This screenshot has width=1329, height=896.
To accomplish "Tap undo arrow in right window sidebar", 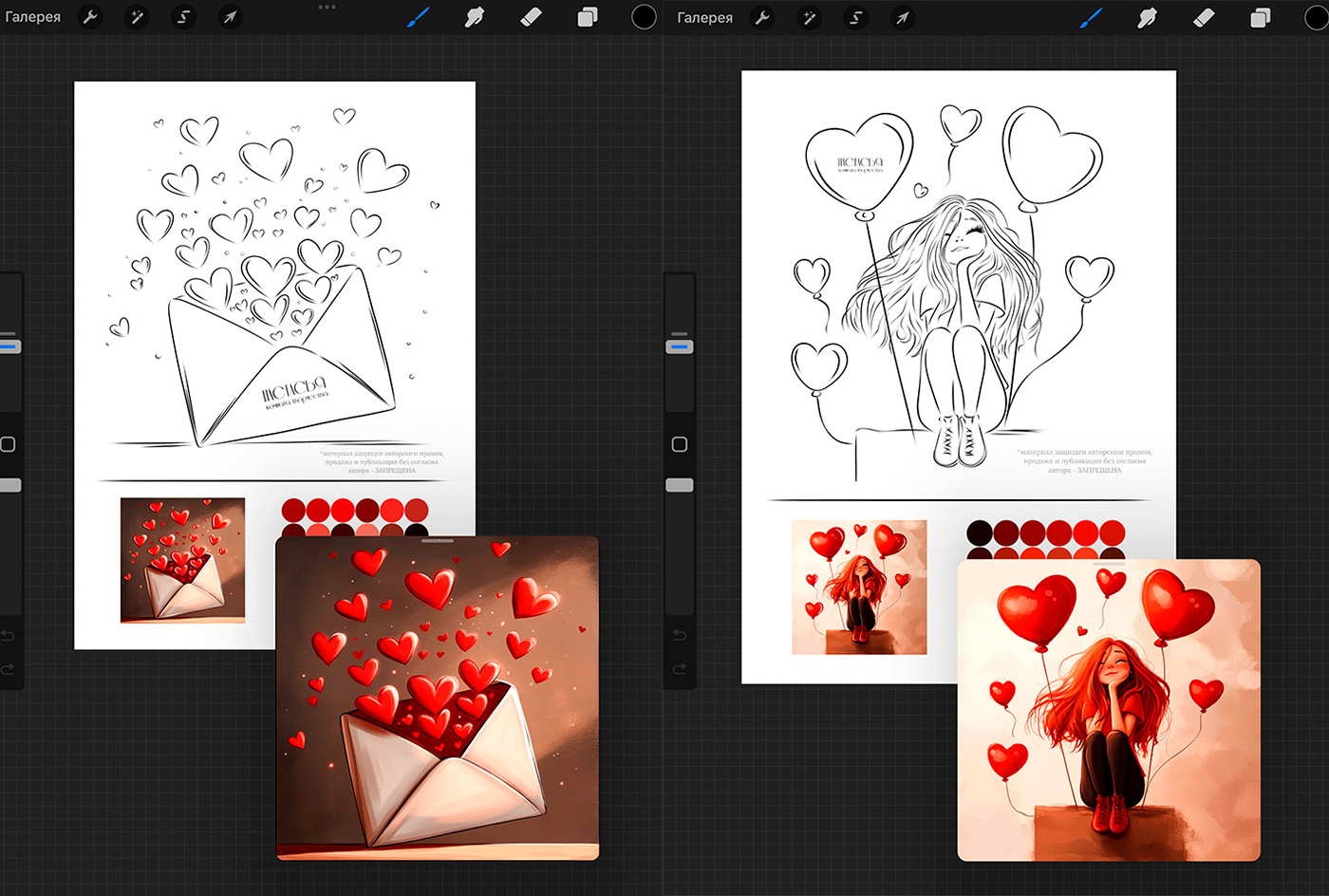I will 679,635.
